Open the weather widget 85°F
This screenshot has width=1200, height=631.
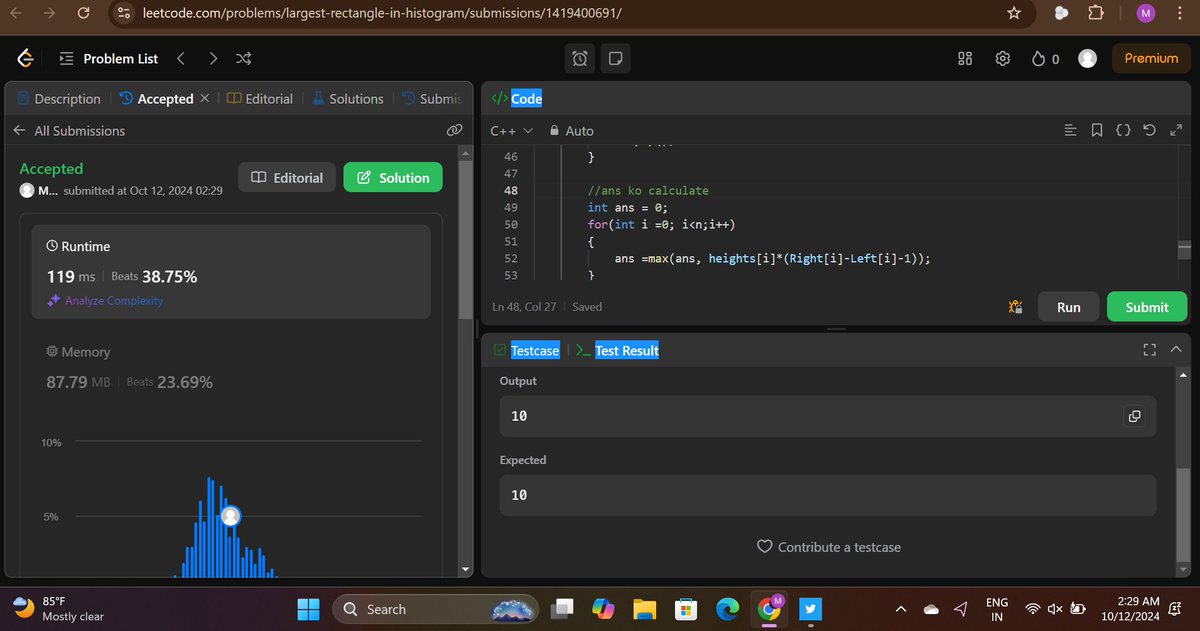coord(58,608)
